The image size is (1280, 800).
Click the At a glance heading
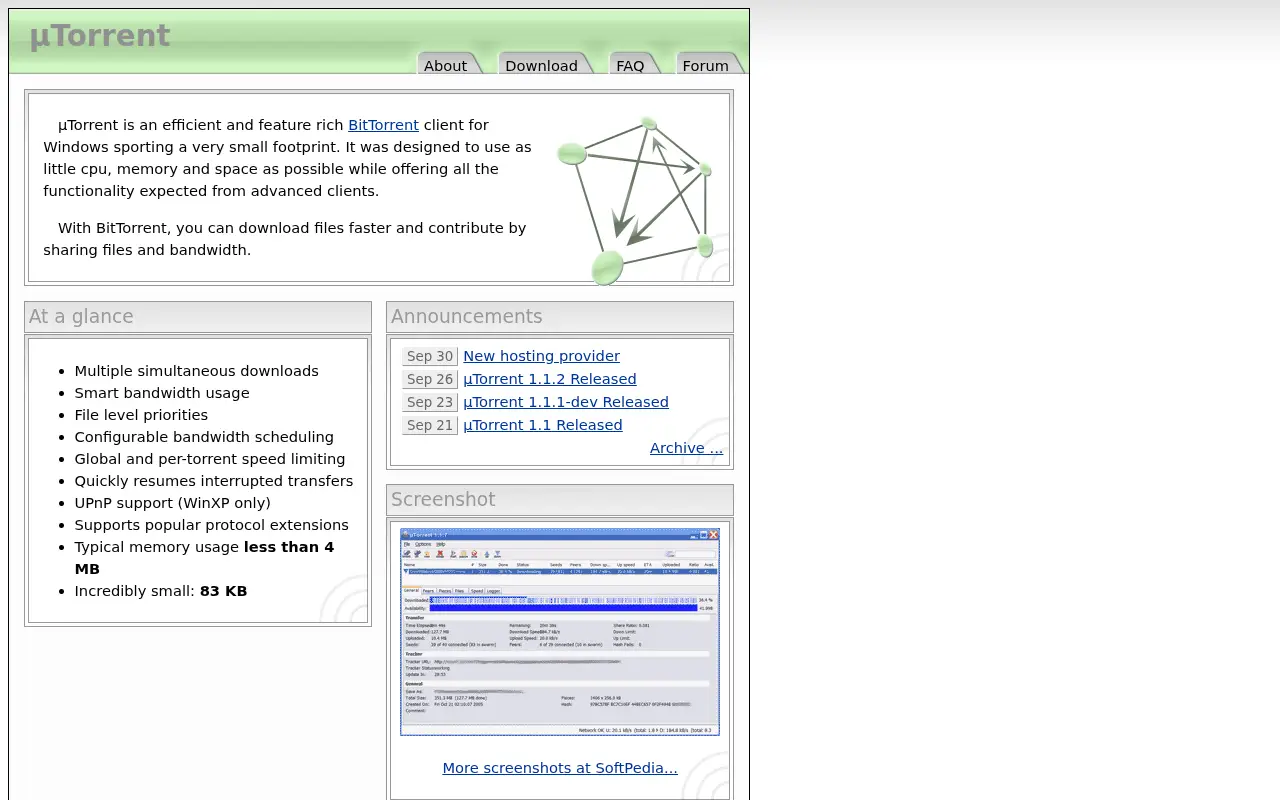point(81,316)
